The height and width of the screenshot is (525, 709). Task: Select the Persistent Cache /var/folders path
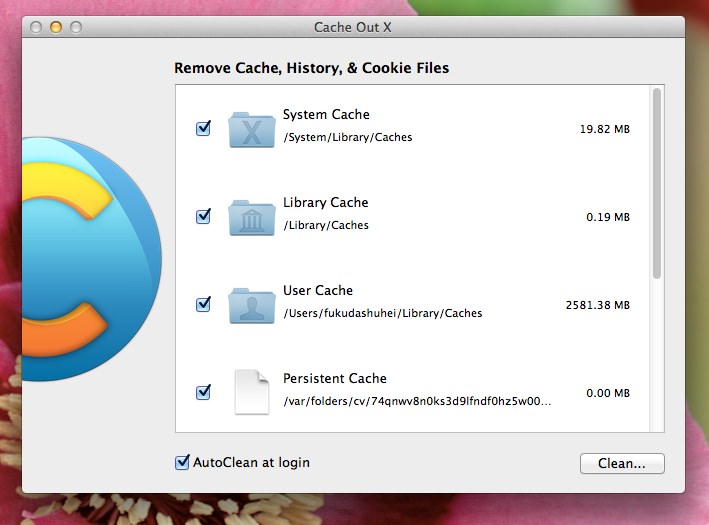pyautogui.click(x=417, y=401)
